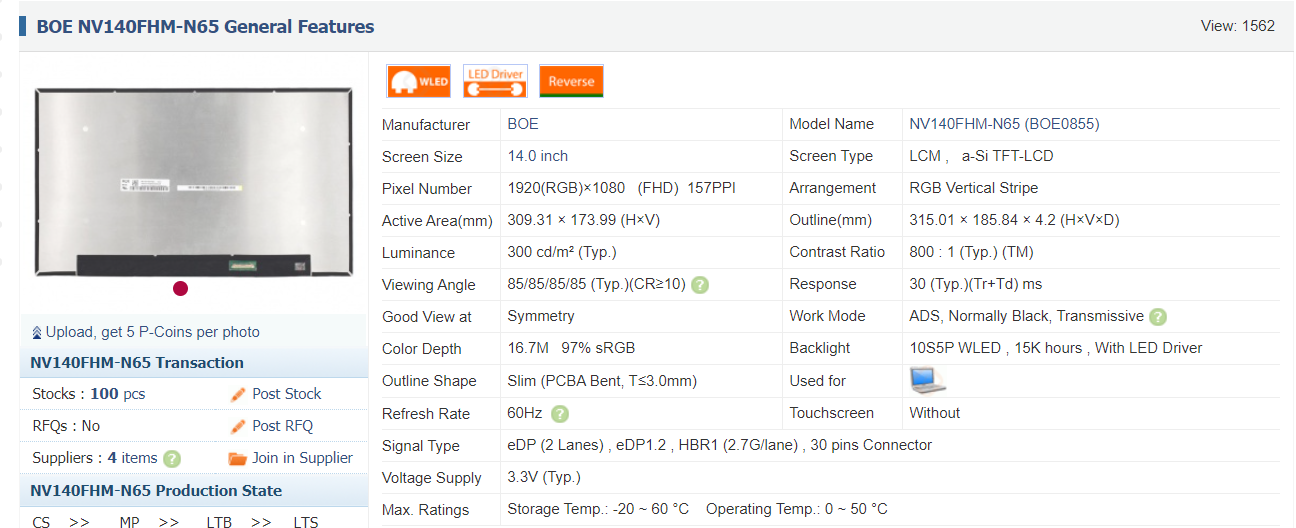Click the Suppliers 4 items count
This screenshot has height=528, width=1296.
(133, 458)
